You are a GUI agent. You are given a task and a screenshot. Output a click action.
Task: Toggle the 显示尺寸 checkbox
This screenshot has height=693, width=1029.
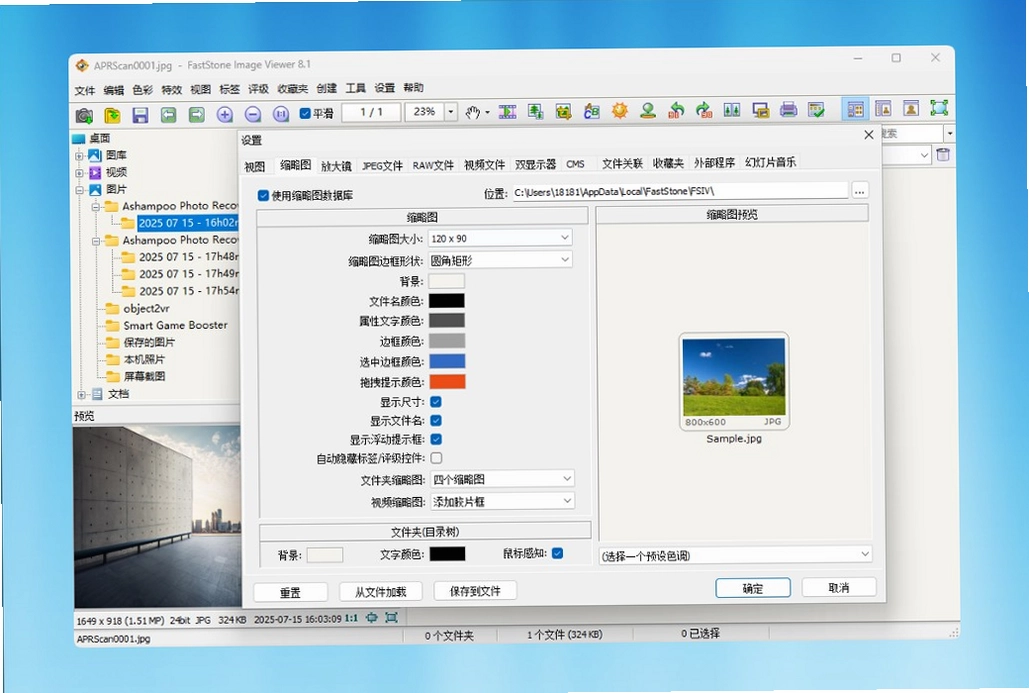[436, 402]
